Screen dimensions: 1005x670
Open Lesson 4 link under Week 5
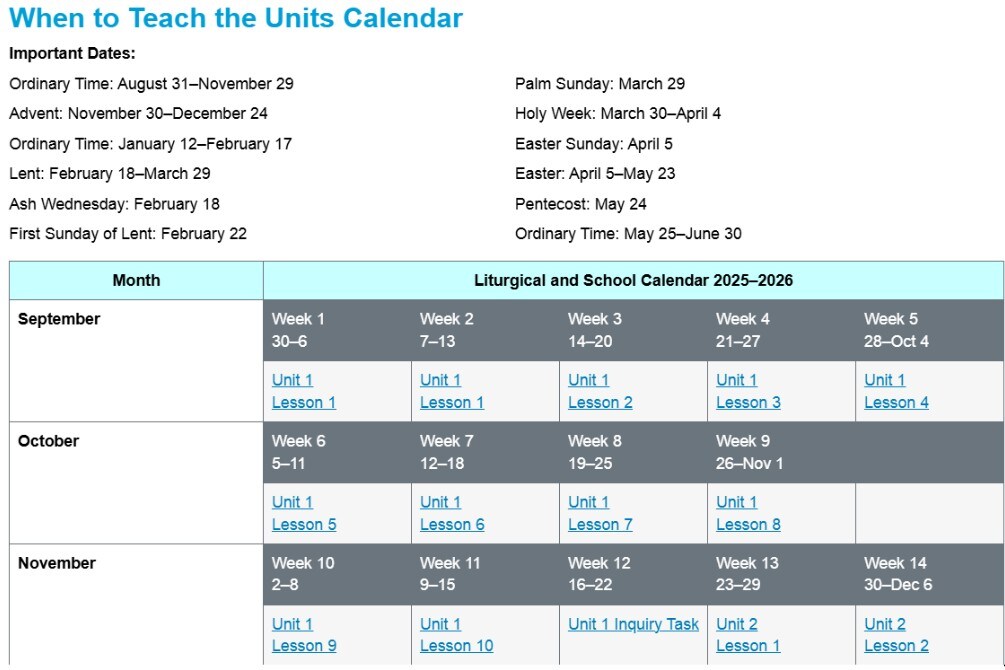(x=896, y=402)
